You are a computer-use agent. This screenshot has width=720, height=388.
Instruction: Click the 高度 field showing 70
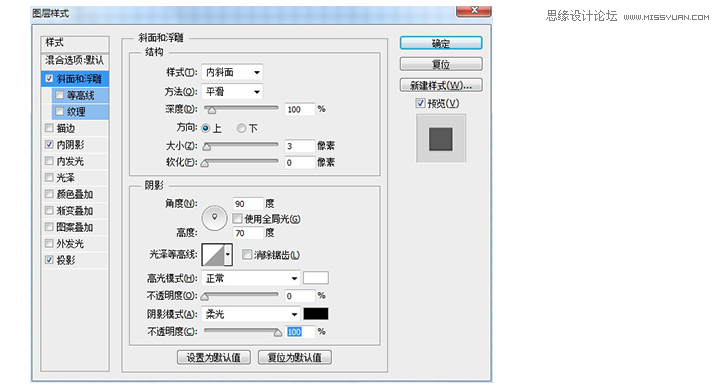248,233
